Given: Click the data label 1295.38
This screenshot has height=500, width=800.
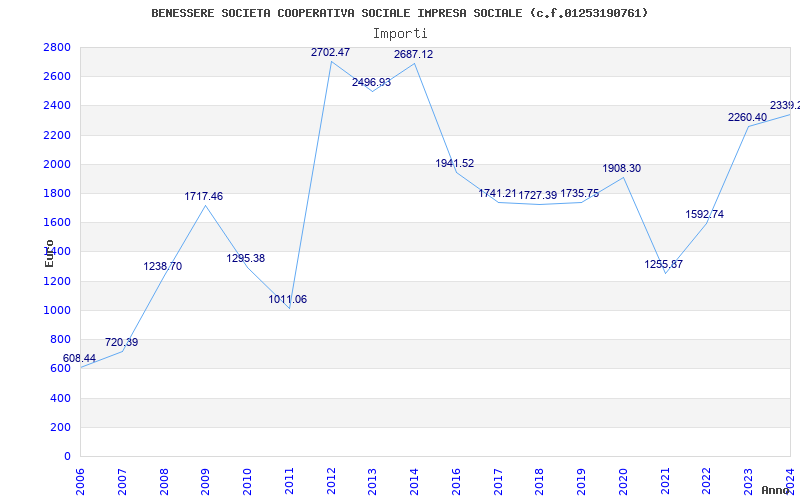Looking at the screenshot, I should [x=245, y=258].
